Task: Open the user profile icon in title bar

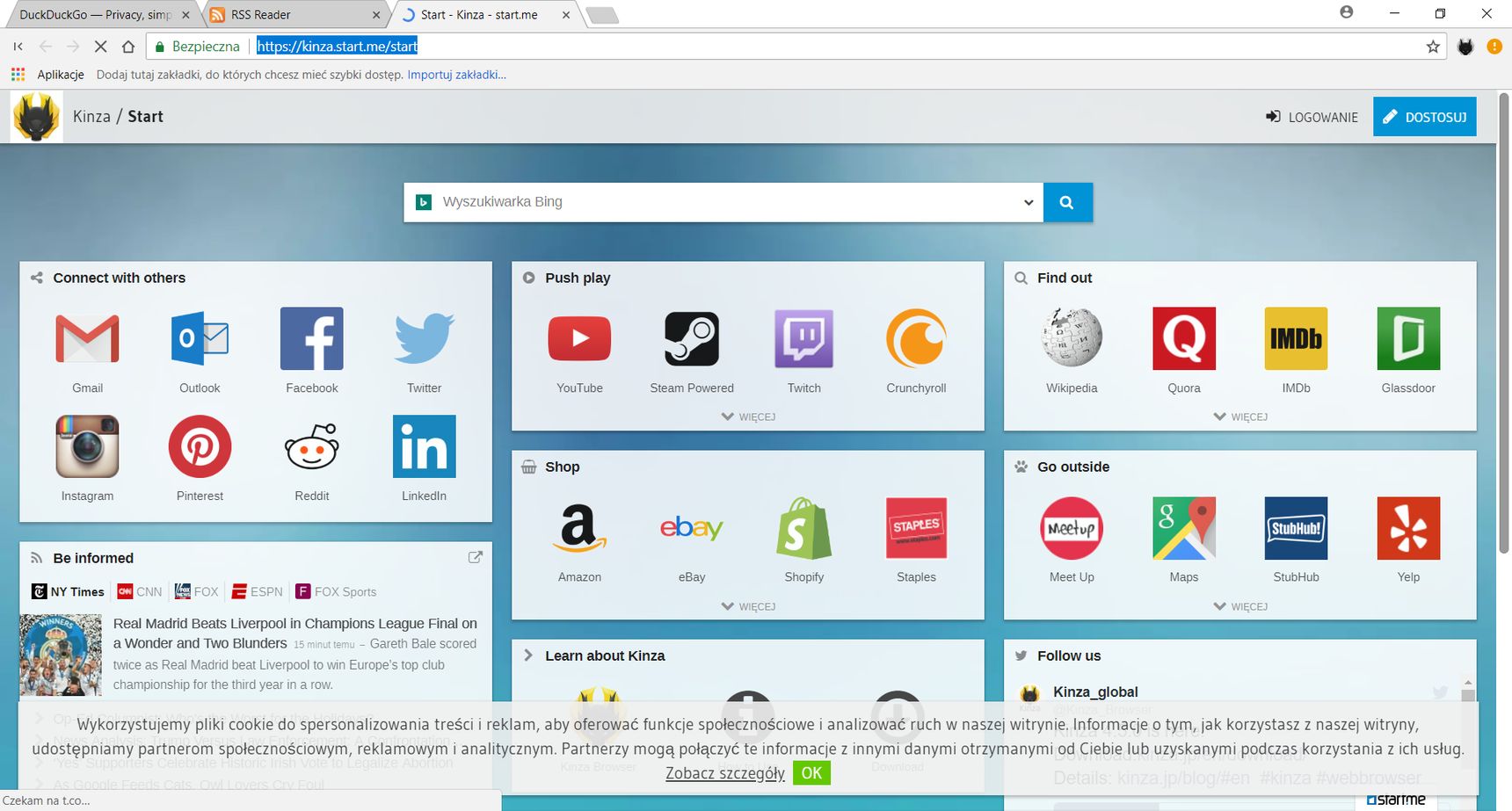Action: 1347,12
